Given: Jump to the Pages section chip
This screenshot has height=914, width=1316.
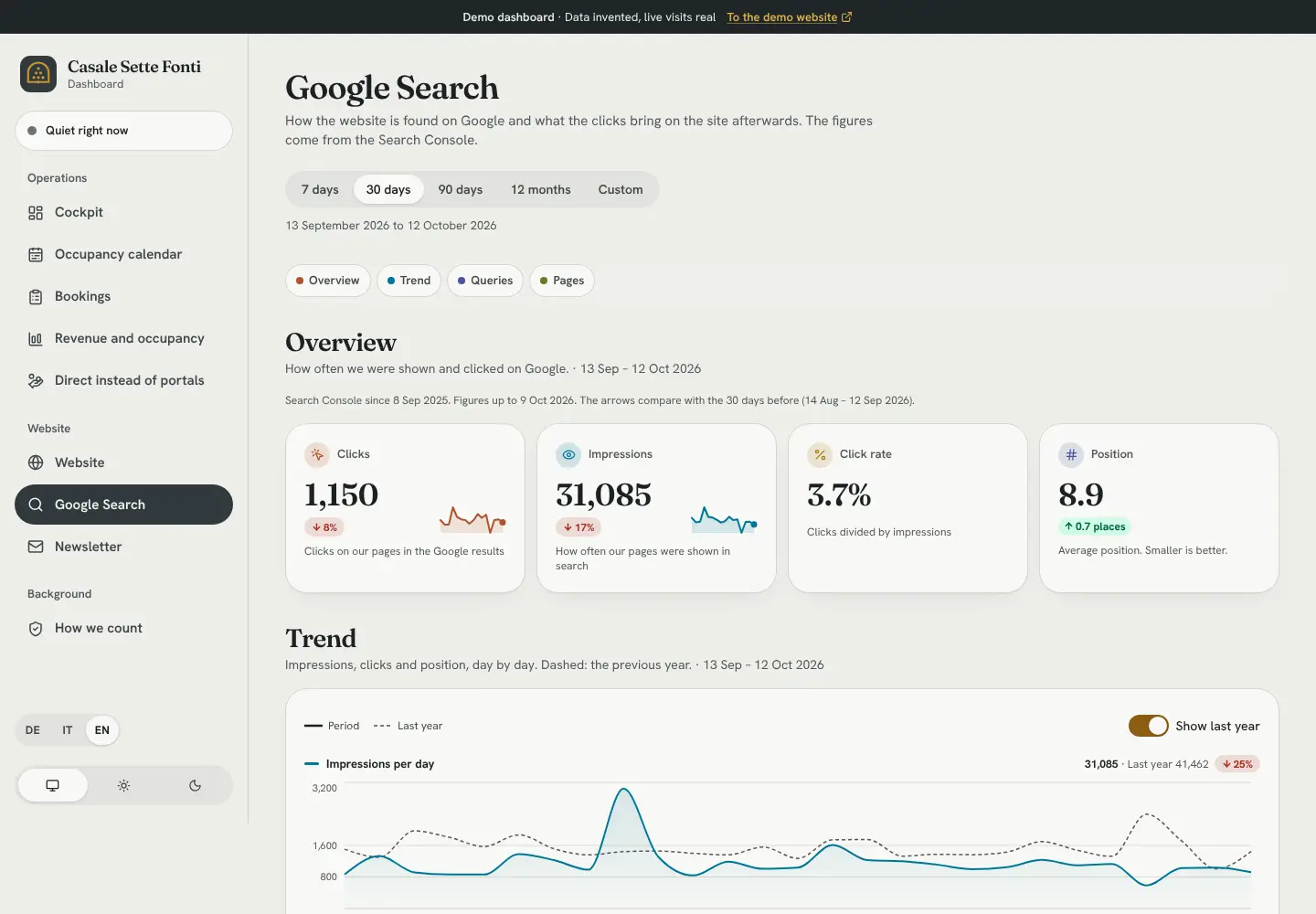Looking at the screenshot, I should [562, 281].
